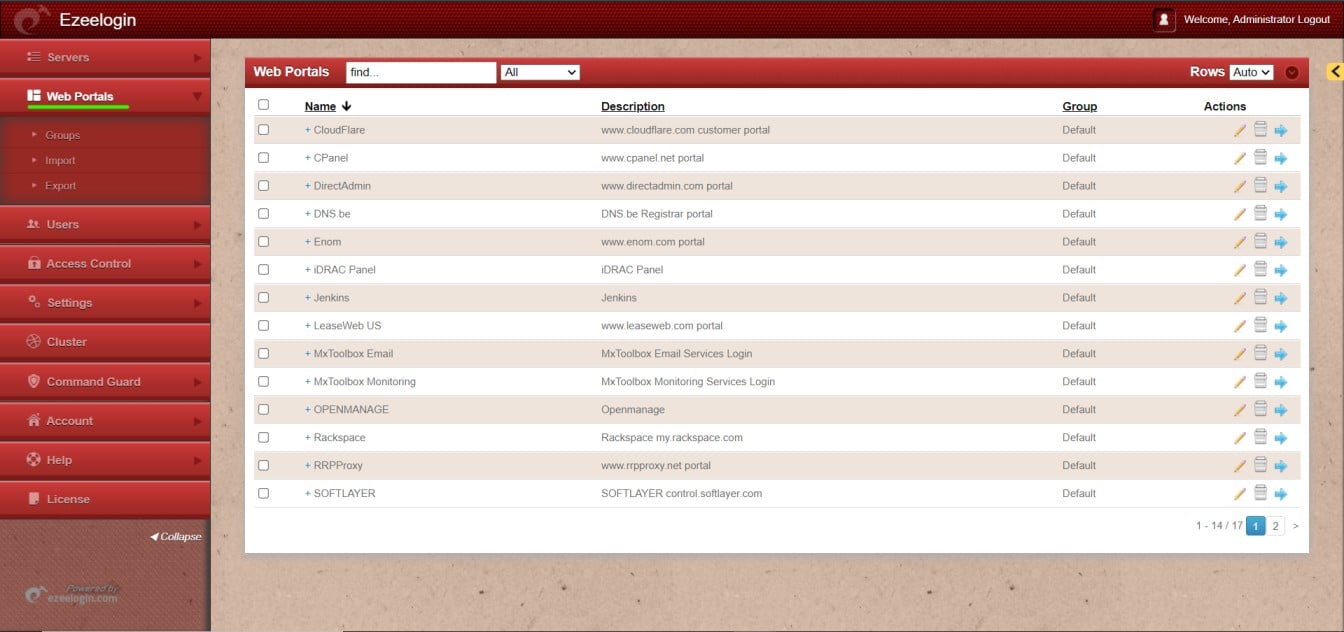Open the DirectAdmin portal using arrow icon
This screenshot has height=632, width=1344.
[x=1280, y=186]
